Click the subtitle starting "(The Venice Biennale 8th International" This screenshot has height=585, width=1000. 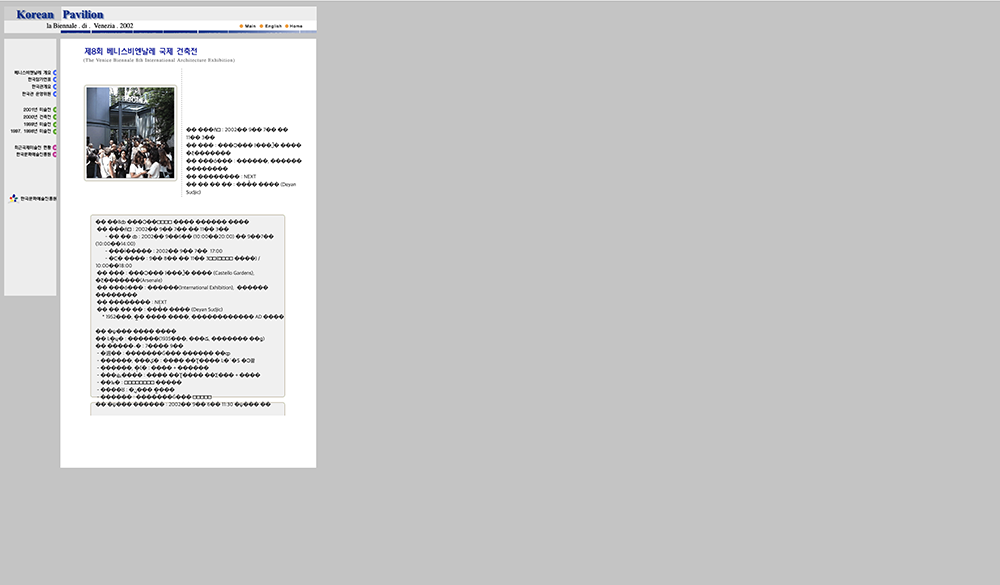pos(159,60)
